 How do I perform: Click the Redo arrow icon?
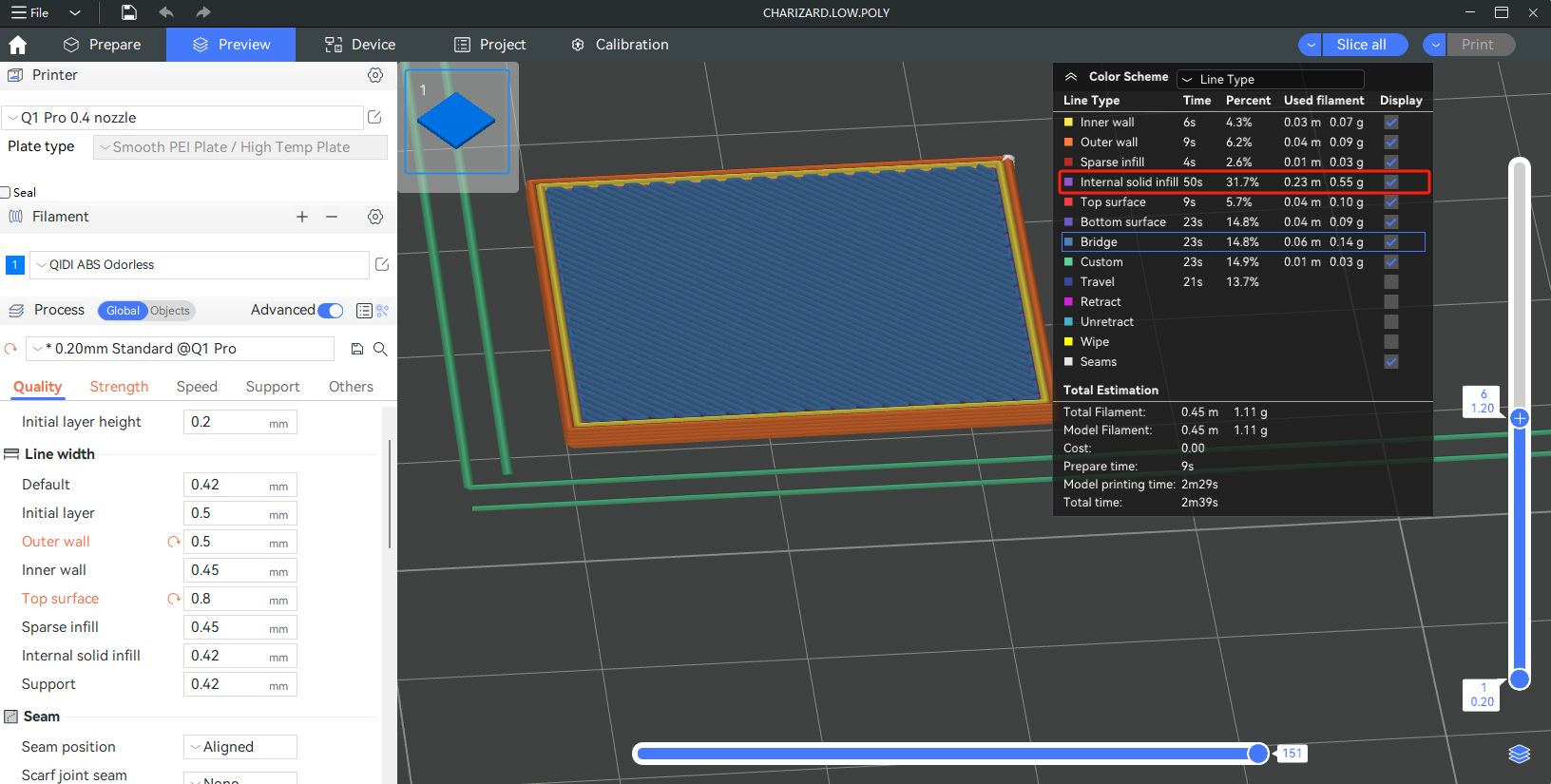tap(202, 12)
